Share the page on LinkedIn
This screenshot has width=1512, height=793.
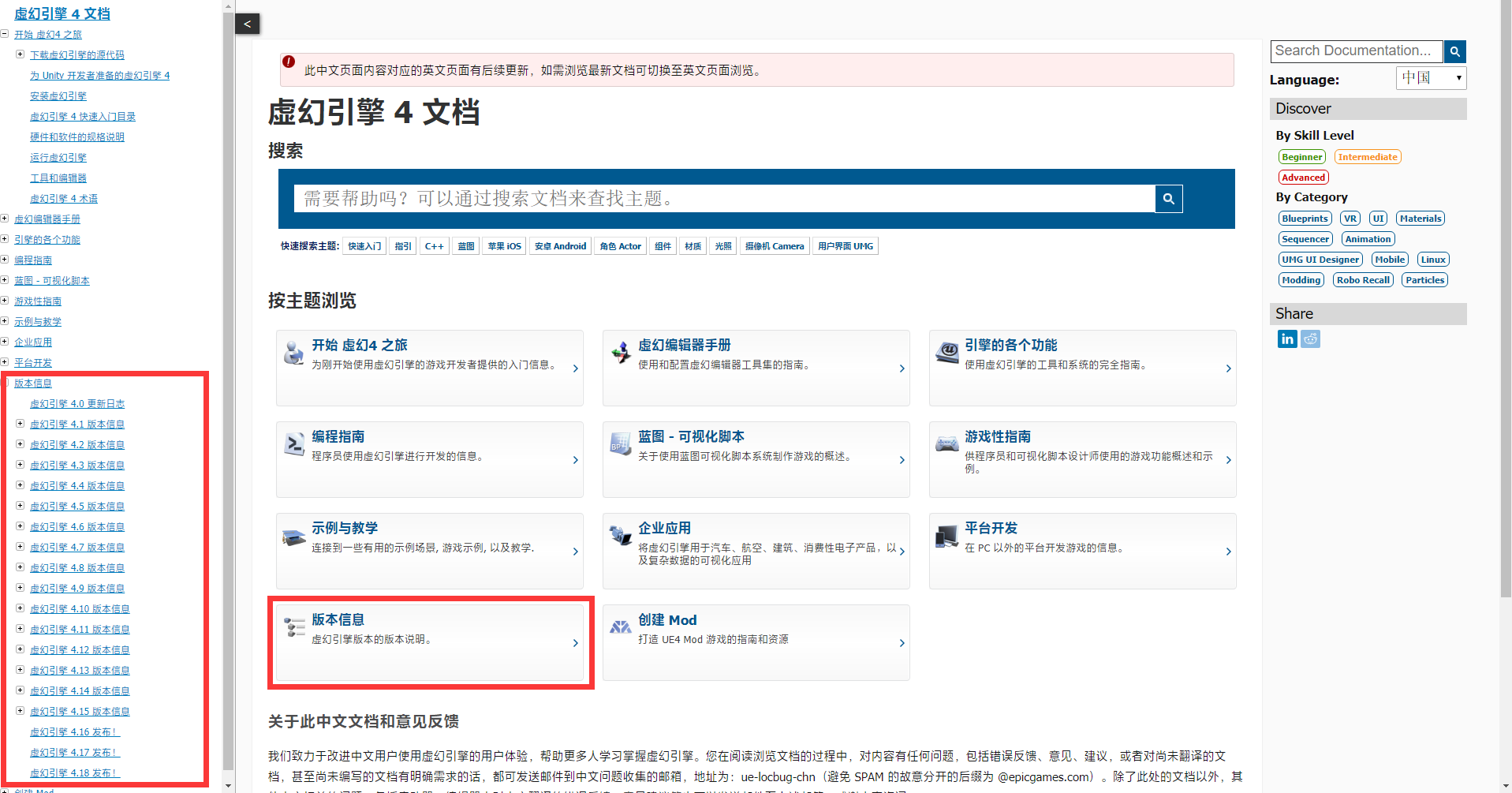coord(1287,339)
